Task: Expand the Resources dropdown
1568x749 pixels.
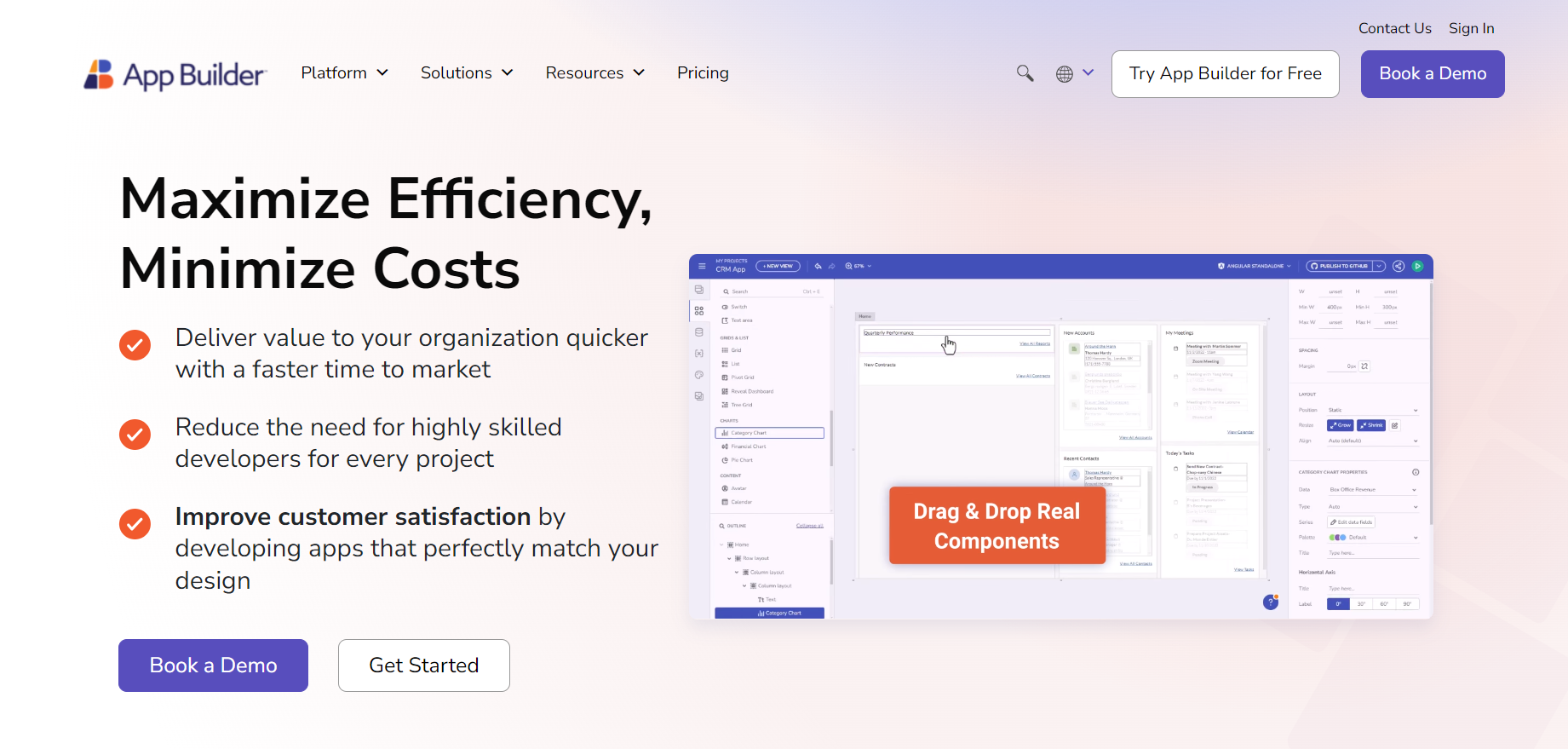Action: tap(595, 73)
